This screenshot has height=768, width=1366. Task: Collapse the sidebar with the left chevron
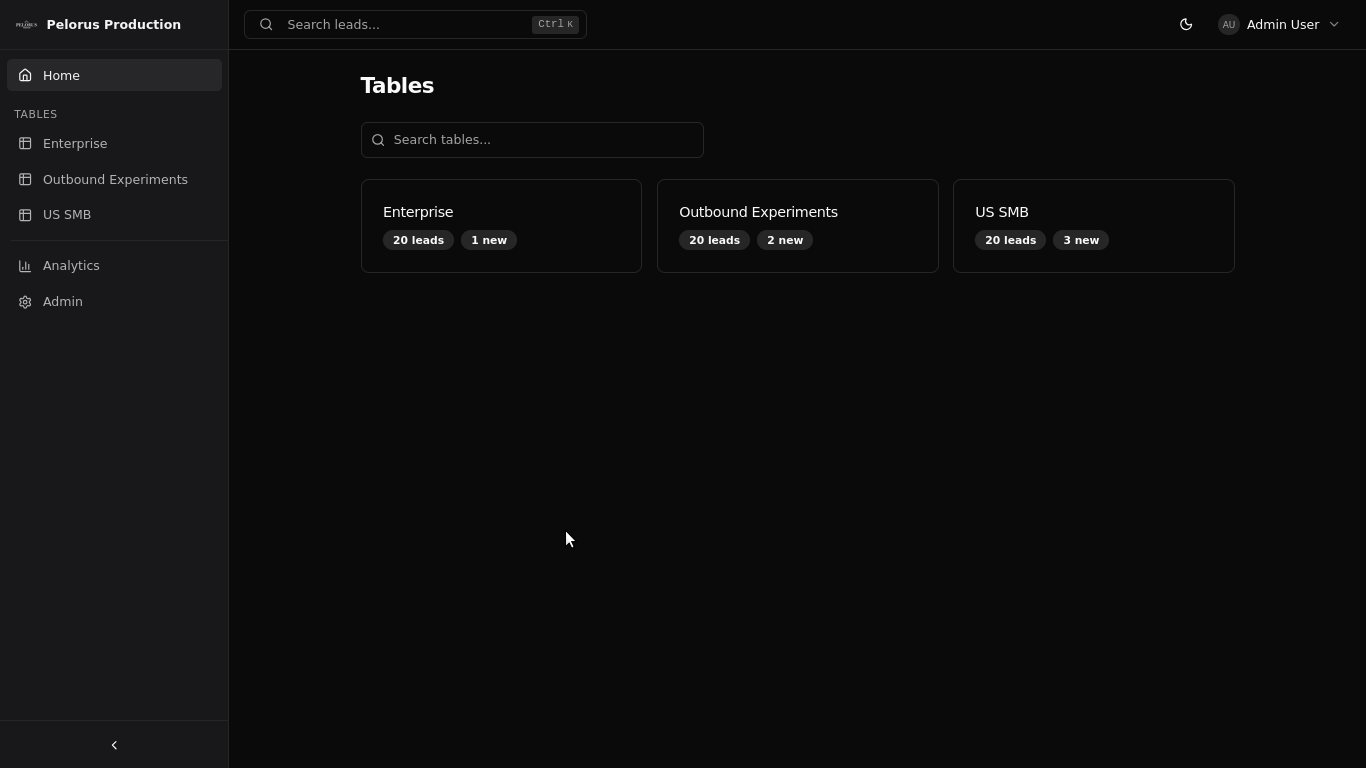tap(114, 745)
